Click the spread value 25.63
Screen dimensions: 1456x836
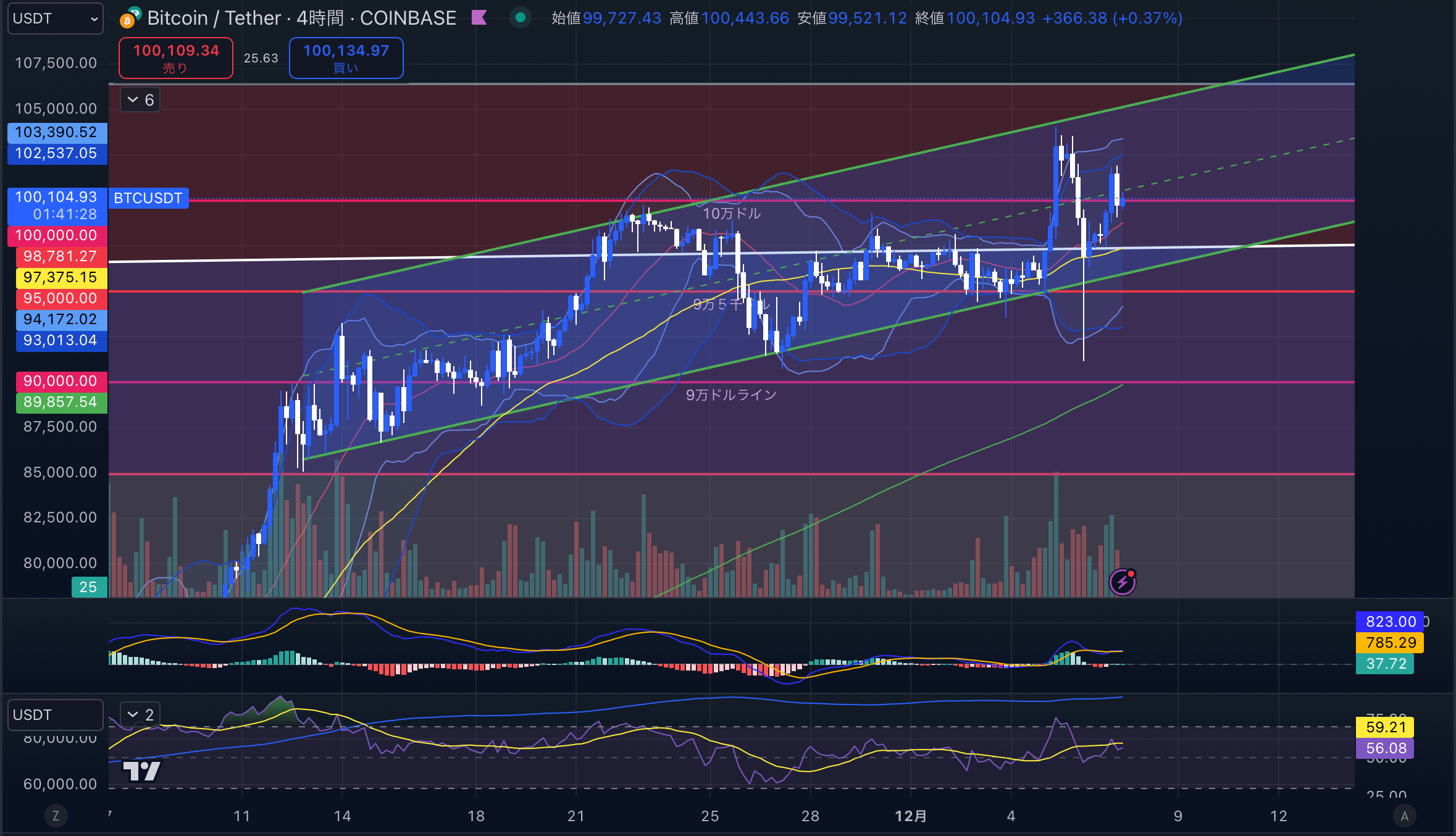click(261, 58)
